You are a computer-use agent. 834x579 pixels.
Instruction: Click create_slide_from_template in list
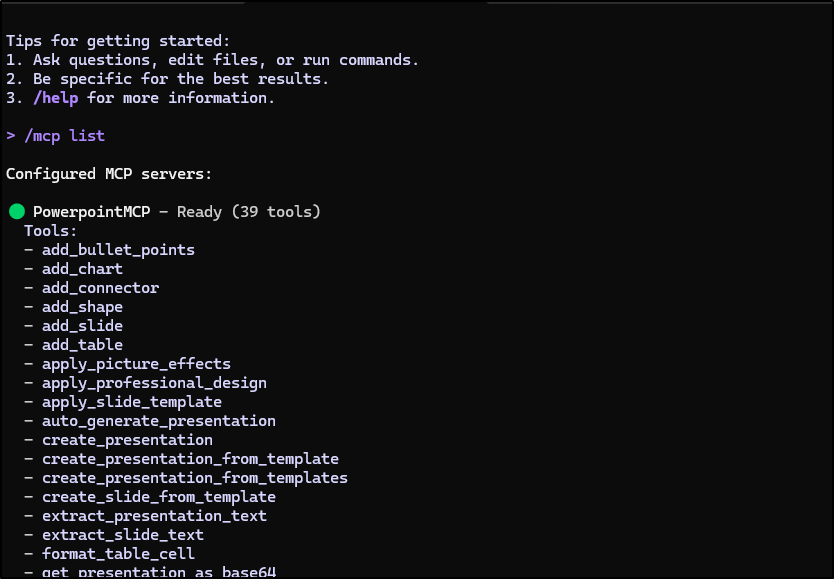click(158, 497)
